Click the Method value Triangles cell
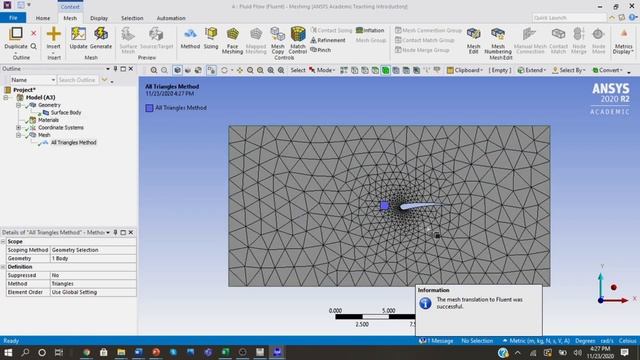The width and height of the screenshot is (640, 360). click(93, 284)
